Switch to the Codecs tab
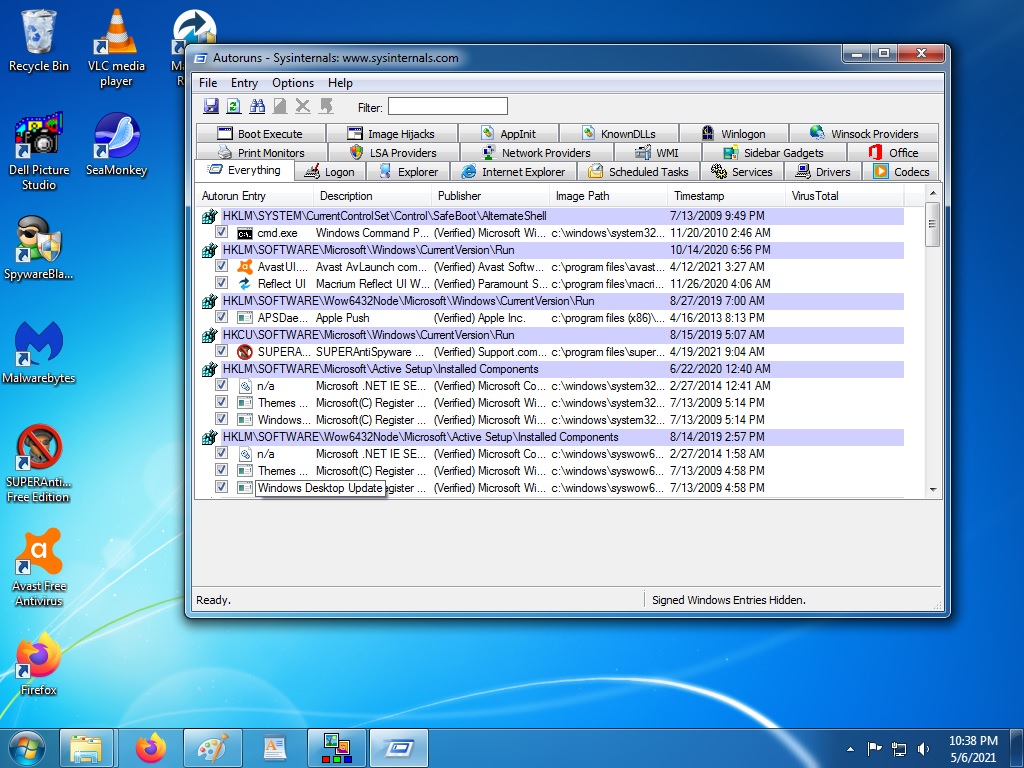 coord(902,172)
